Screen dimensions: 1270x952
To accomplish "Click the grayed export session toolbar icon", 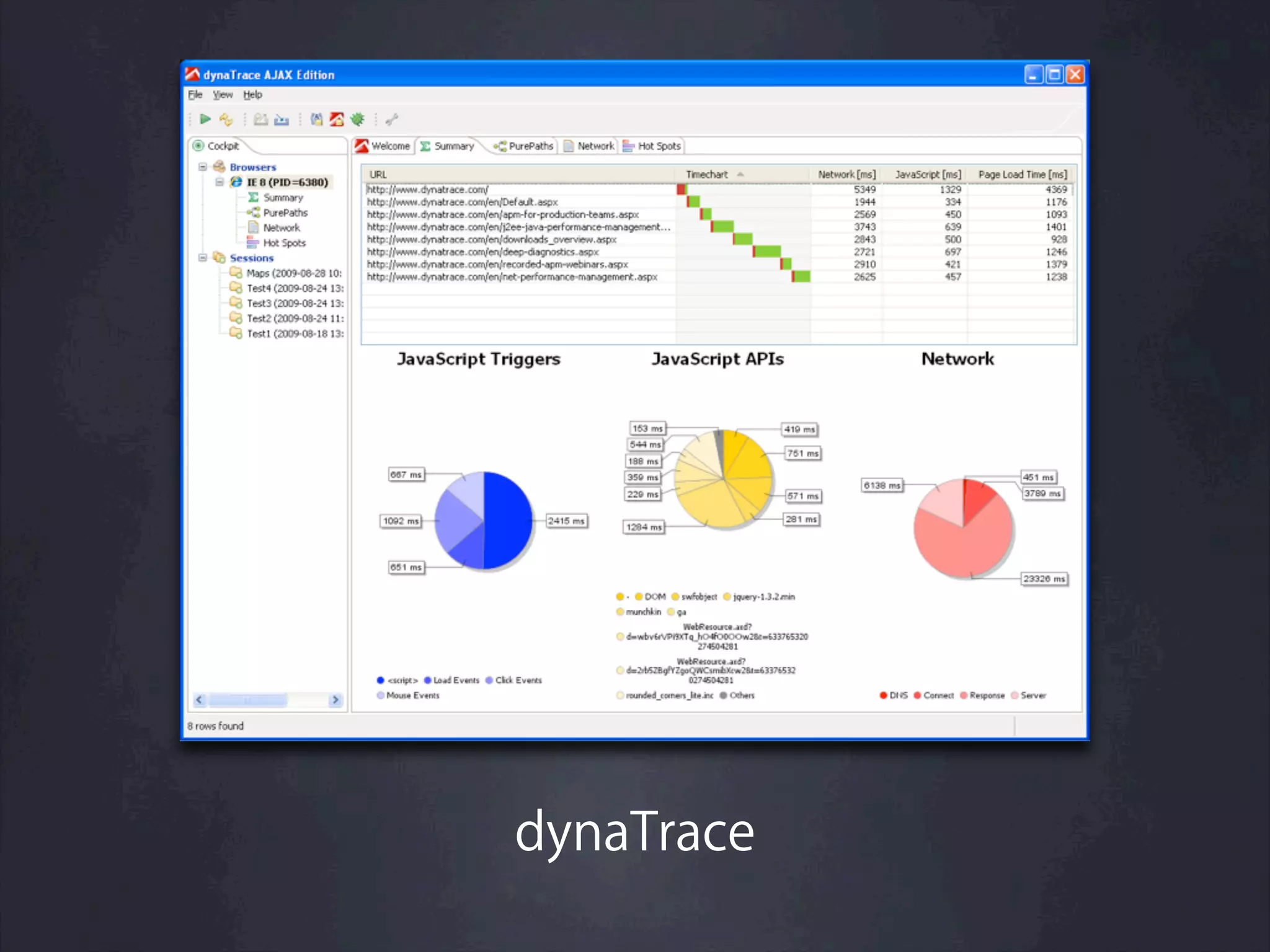I will pos(261,120).
